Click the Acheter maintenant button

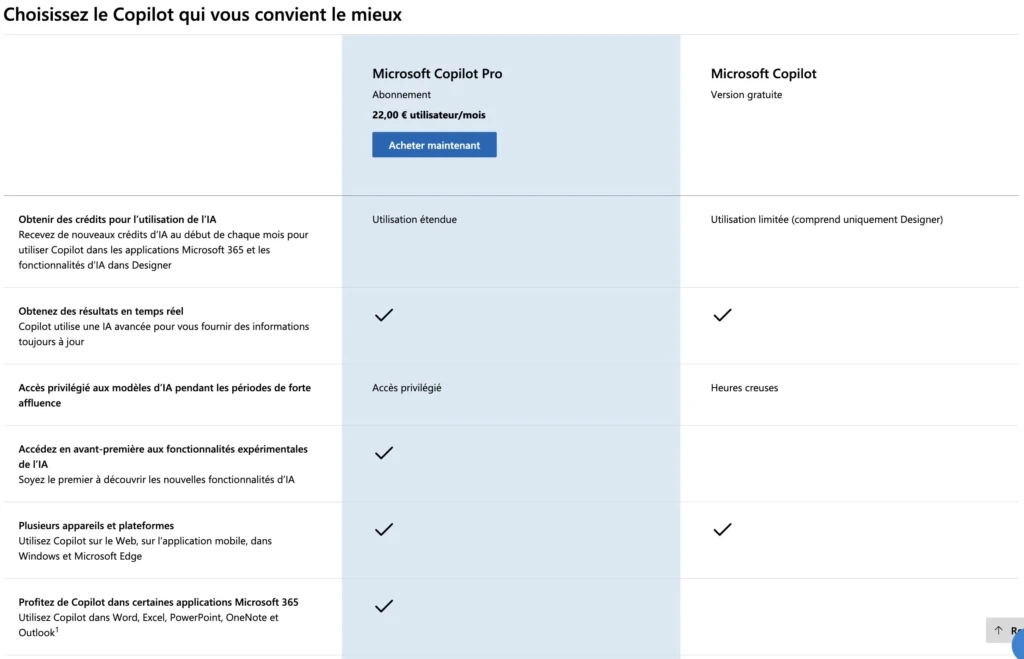click(x=434, y=145)
